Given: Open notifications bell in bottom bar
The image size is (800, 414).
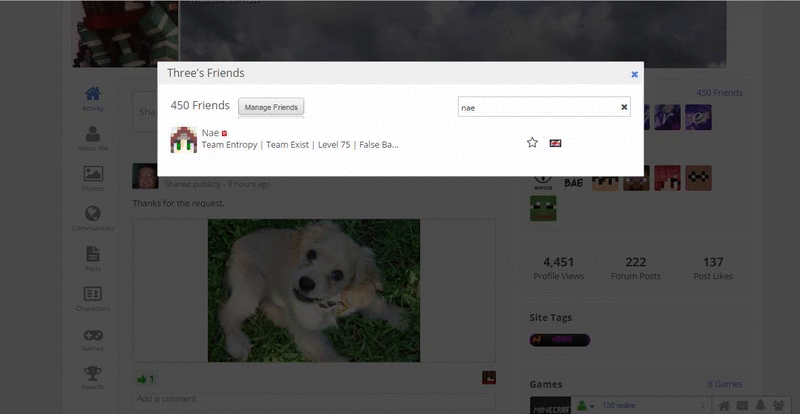Looking at the screenshot, I should tap(760, 406).
